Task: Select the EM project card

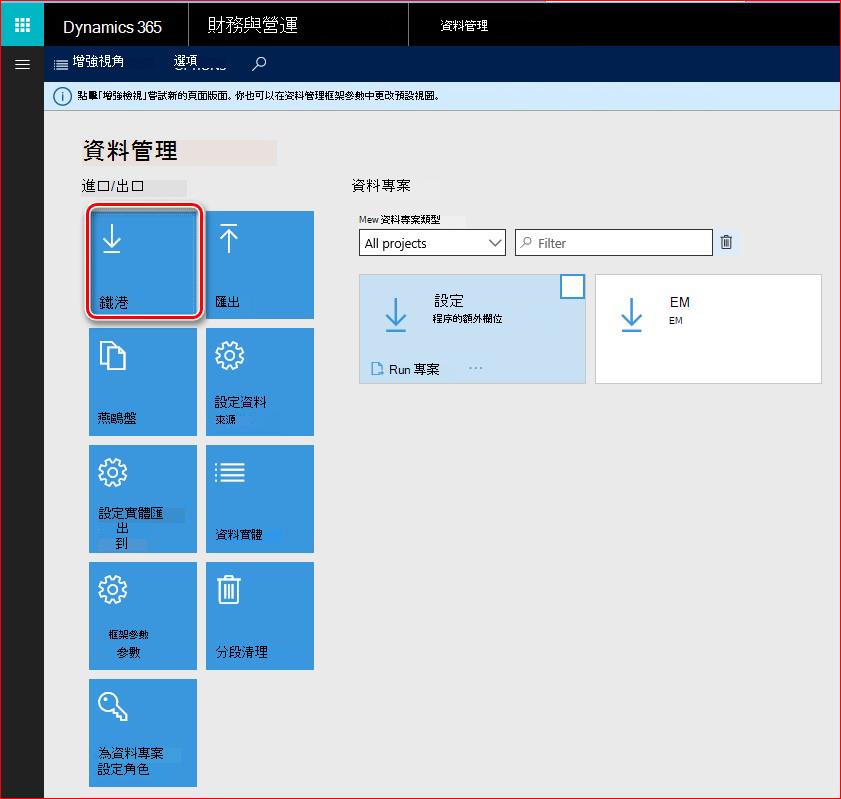Action: click(708, 329)
